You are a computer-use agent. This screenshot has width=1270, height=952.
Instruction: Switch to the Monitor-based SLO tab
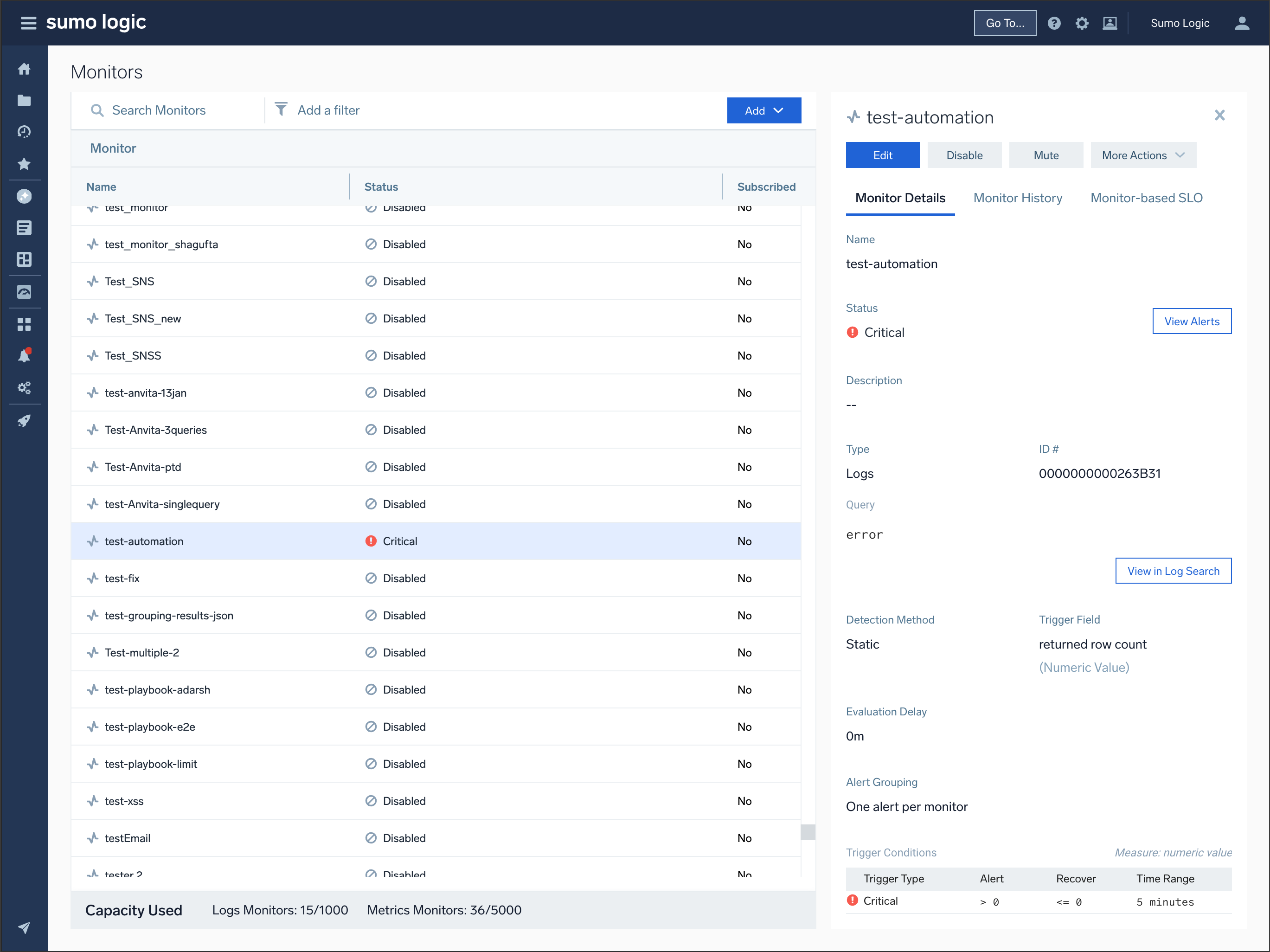click(1146, 198)
